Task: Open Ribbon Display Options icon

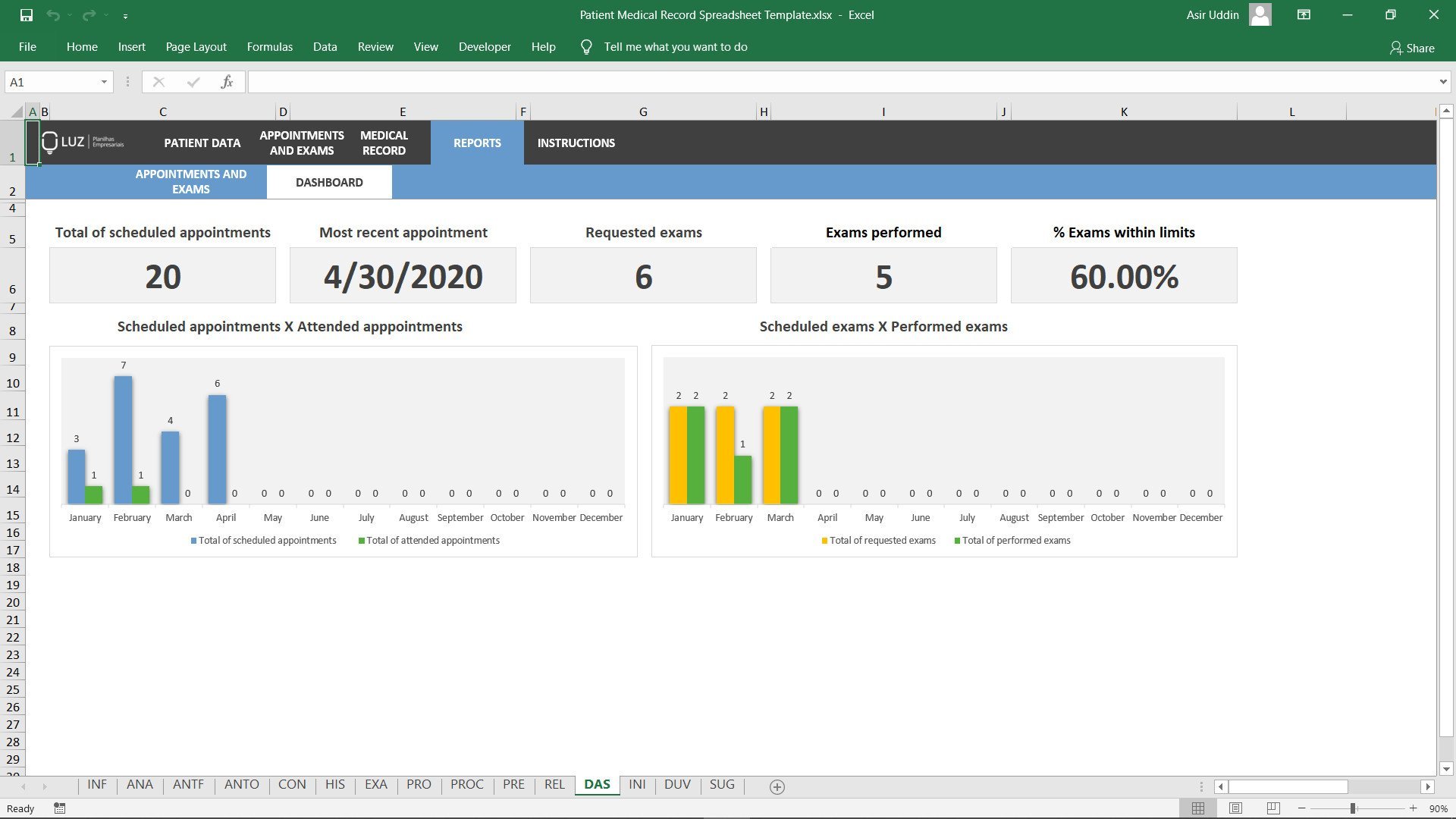Action: click(x=1304, y=15)
